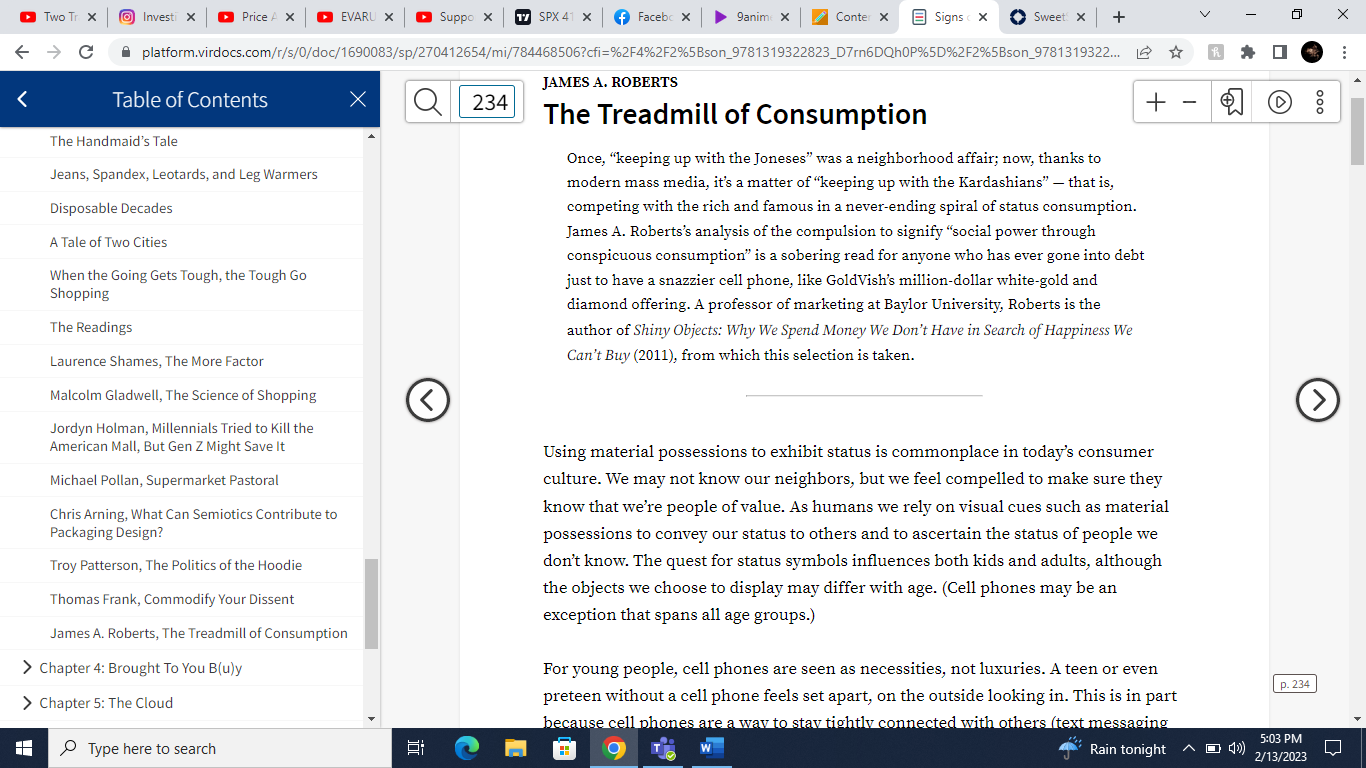Start read-aloud with the play circle icon
The width and height of the screenshot is (1366, 768).
pyautogui.click(x=1280, y=102)
